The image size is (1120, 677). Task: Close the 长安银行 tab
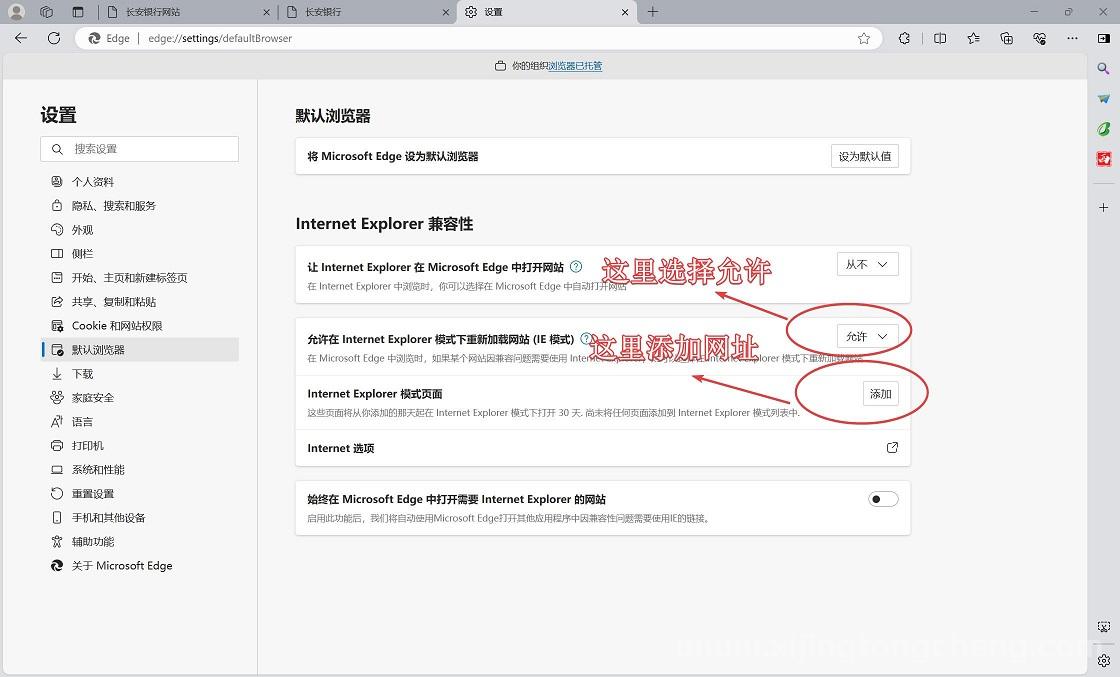[x=446, y=12]
